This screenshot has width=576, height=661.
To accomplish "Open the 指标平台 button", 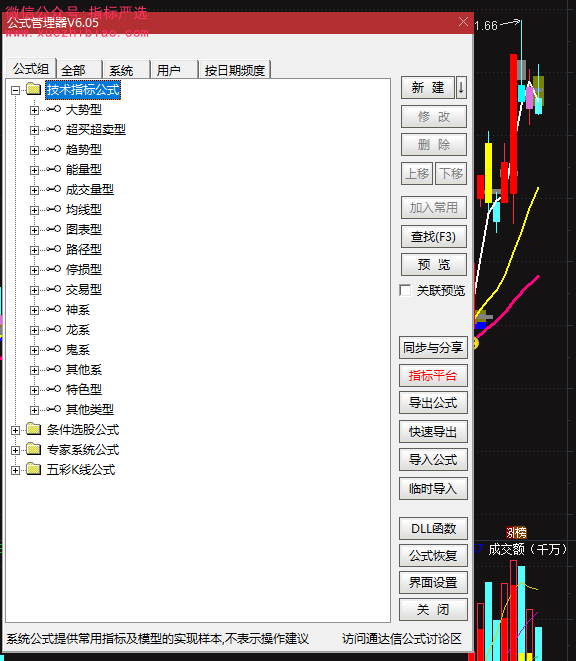I will point(433,376).
